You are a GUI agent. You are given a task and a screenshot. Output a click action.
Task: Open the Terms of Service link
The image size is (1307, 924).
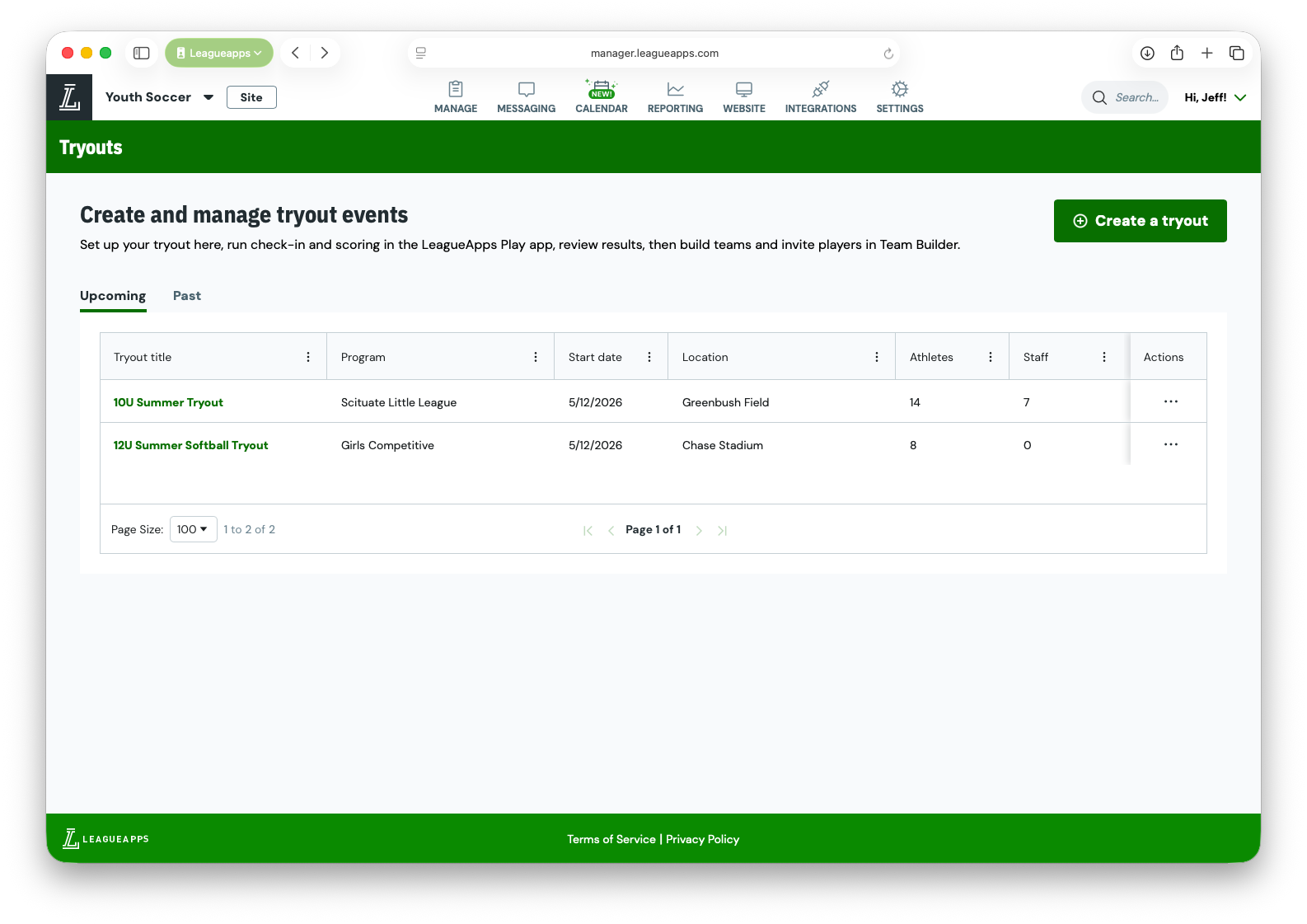click(x=611, y=839)
